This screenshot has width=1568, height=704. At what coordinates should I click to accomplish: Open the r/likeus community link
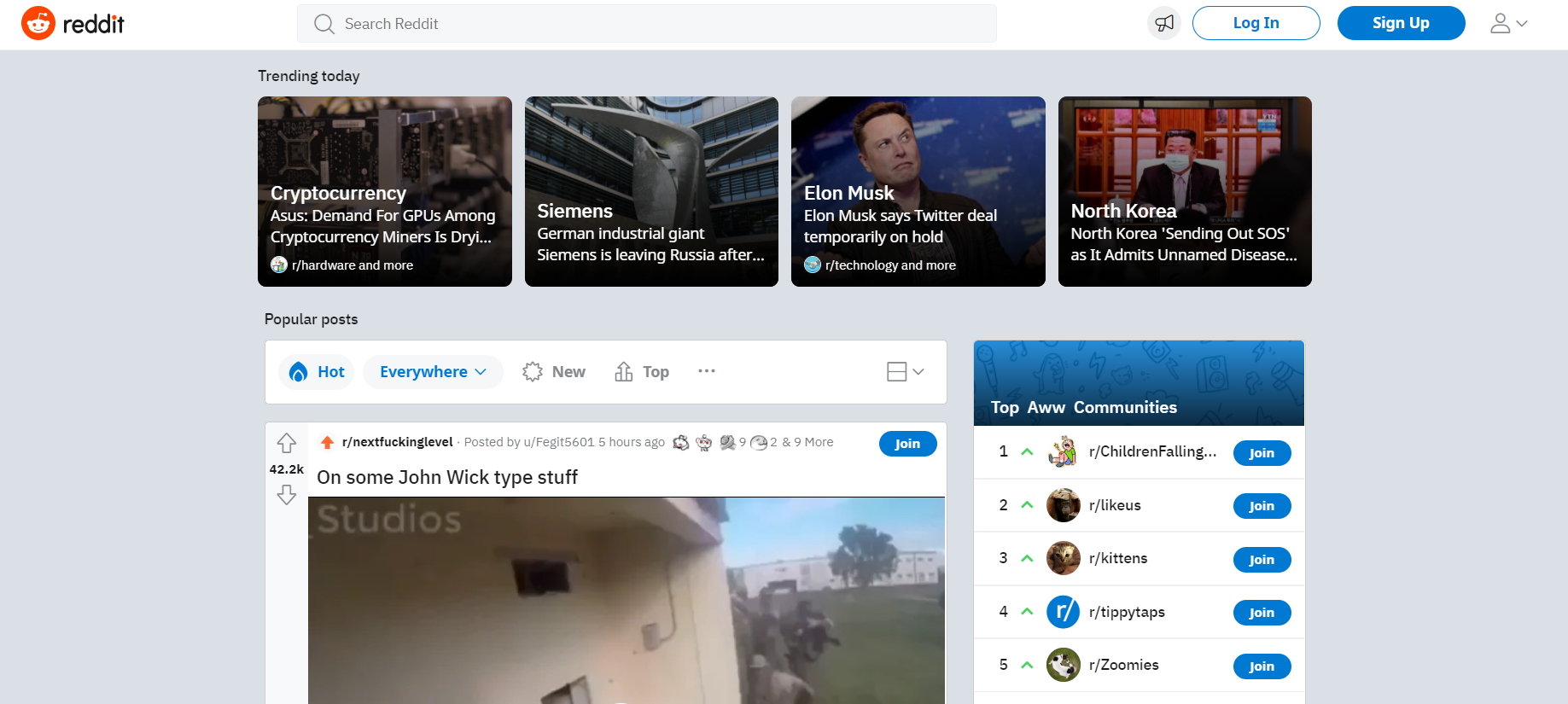pyautogui.click(x=1115, y=505)
